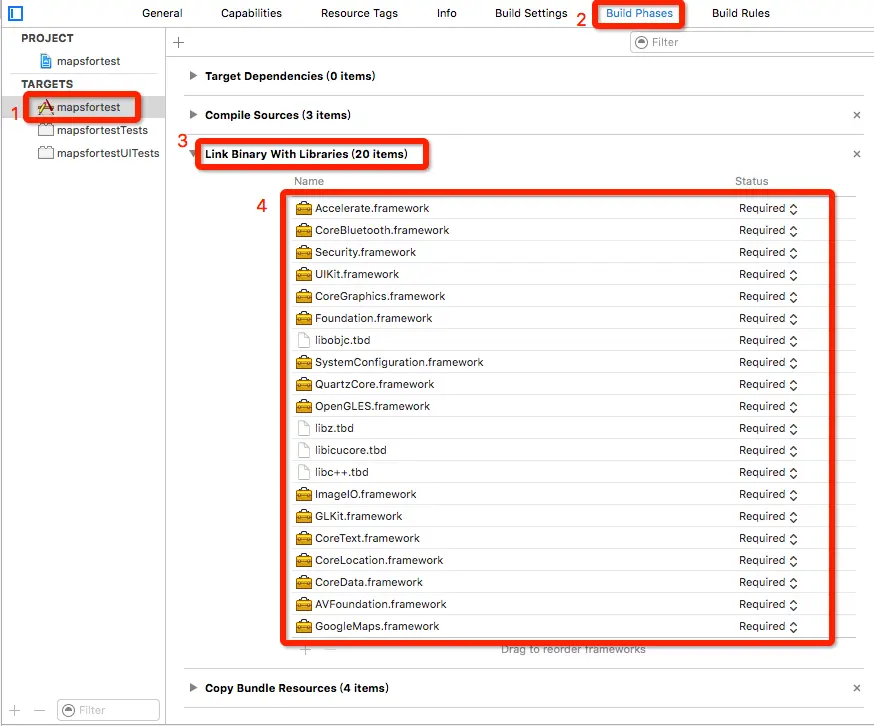874x726 pixels.
Task: Remove the selected target with minus button
Action: coord(39,710)
